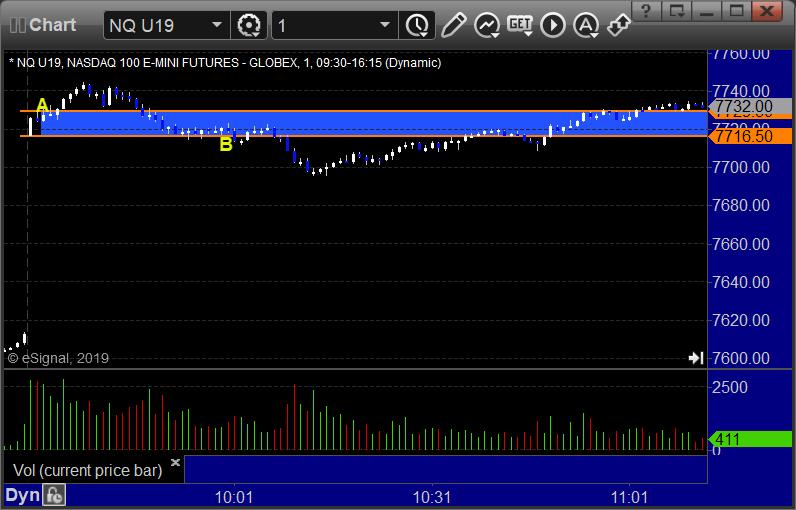Image resolution: width=796 pixels, height=510 pixels.
Task: Toggle the Dyn lock icon
Action: pyautogui.click(x=54, y=495)
